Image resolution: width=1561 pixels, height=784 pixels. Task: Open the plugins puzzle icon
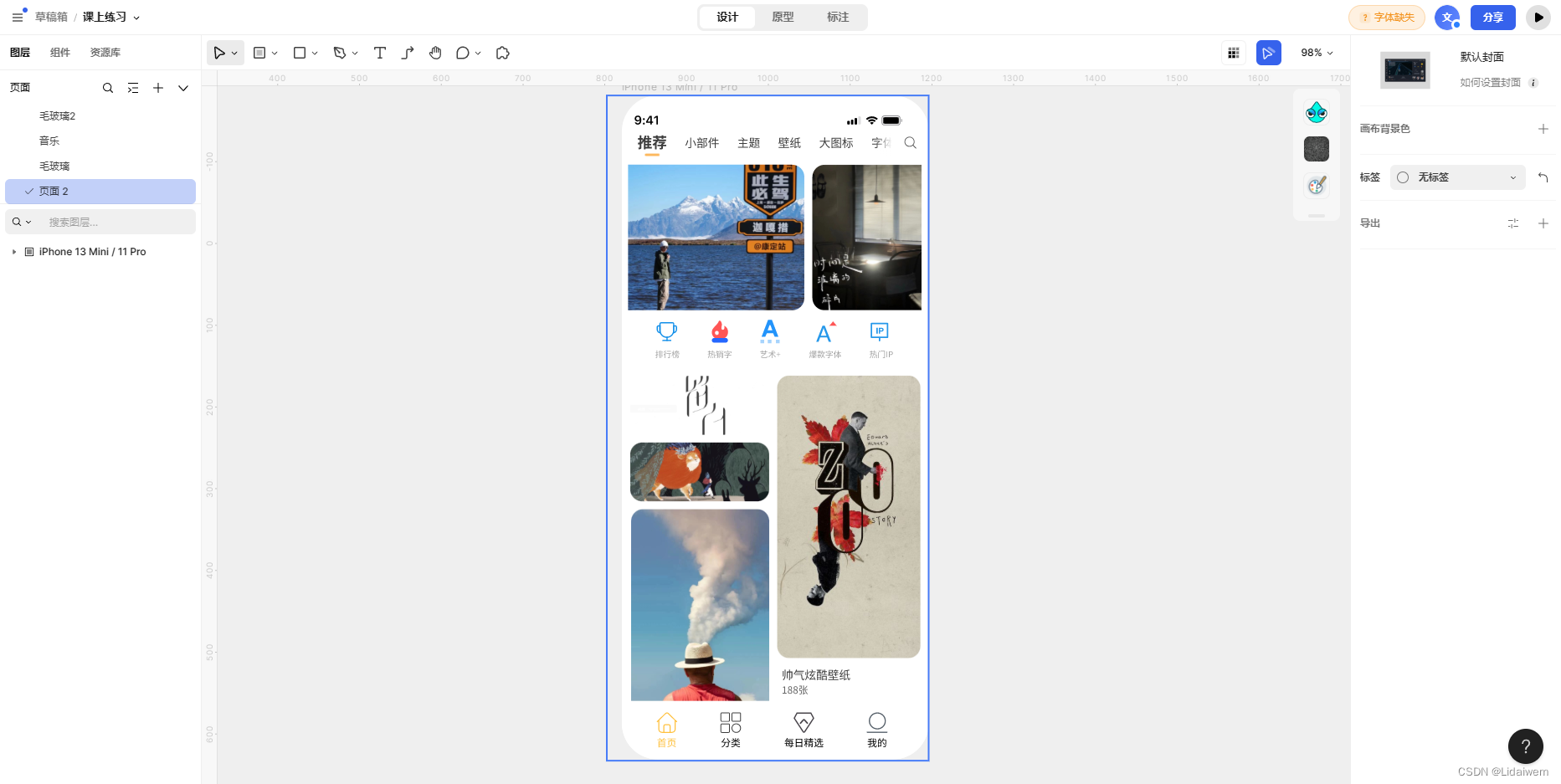click(503, 53)
